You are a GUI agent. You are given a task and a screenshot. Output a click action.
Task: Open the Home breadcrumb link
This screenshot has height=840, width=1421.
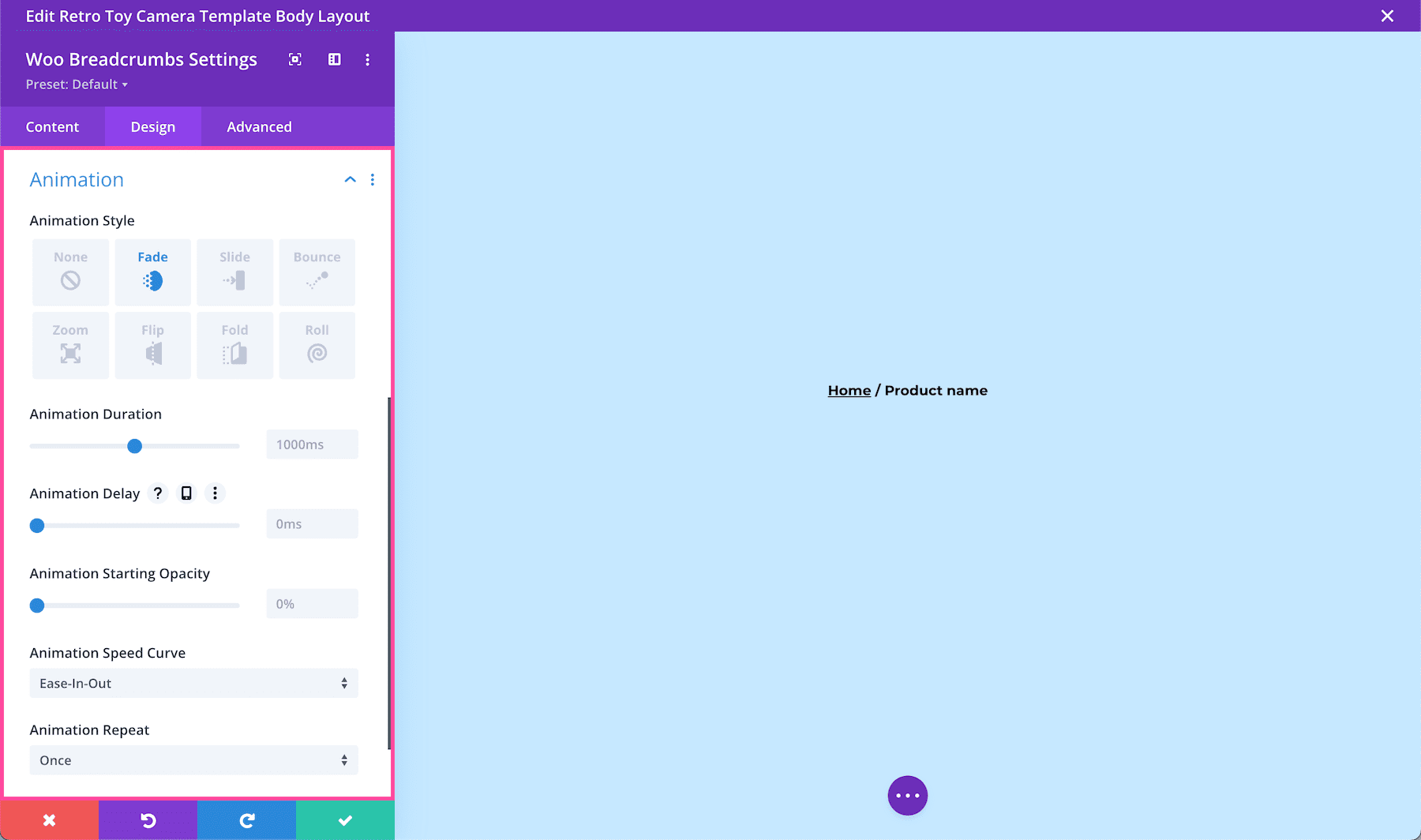(x=849, y=389)
